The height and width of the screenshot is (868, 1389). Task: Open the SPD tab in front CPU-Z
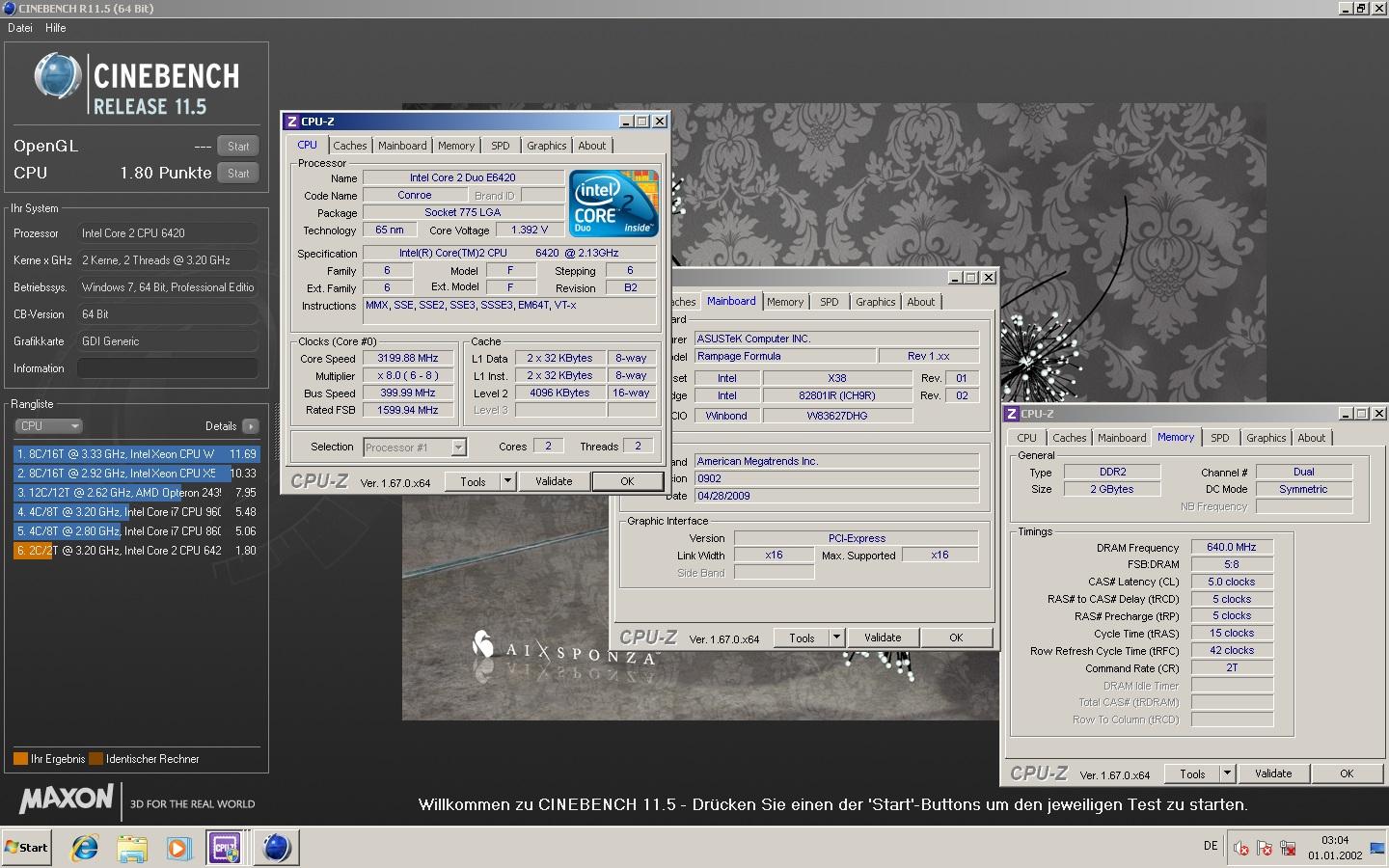(x=501, y=146)
